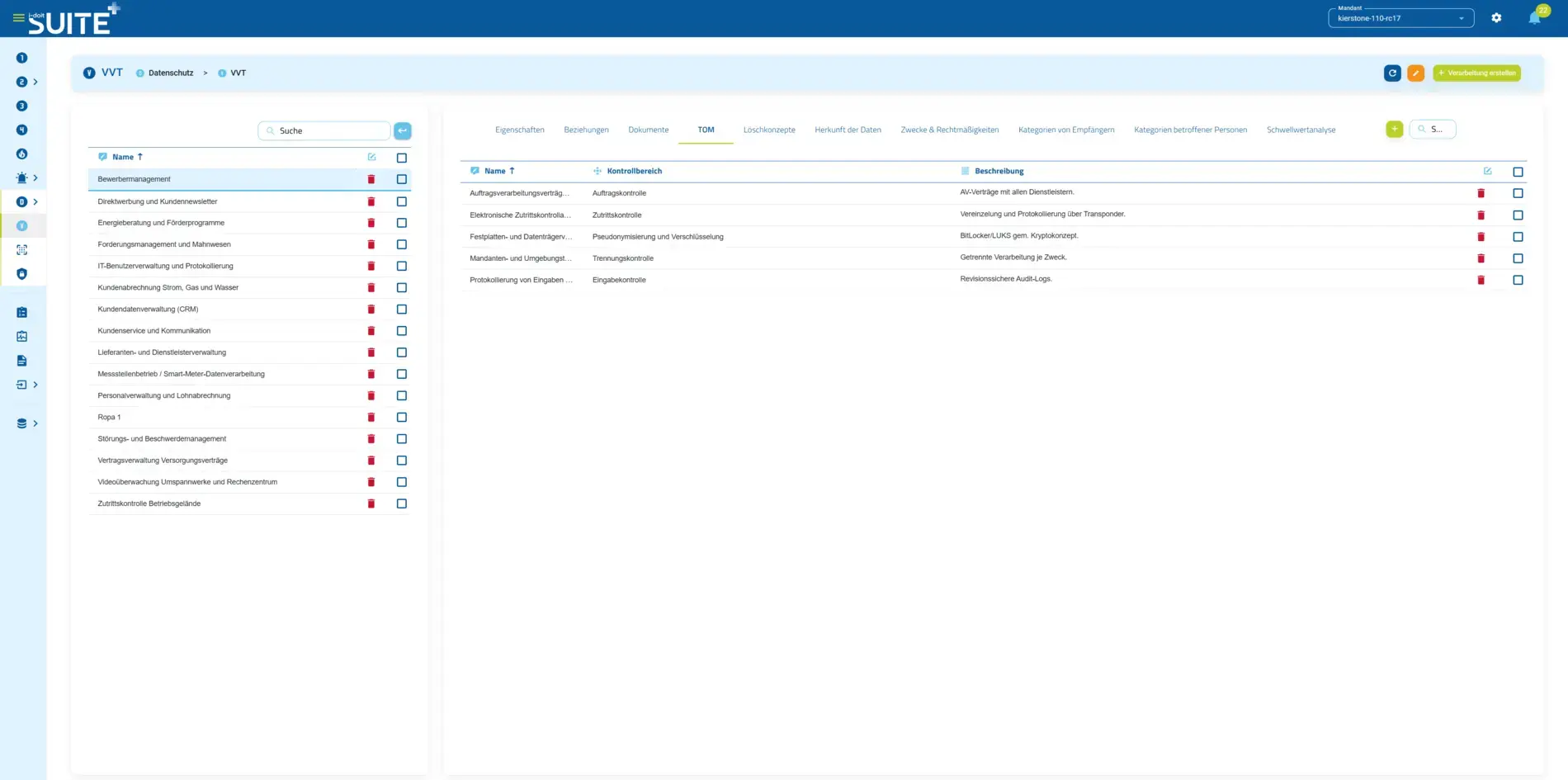The image size is (1568, 780).
Task: Expand the chevron next to the D module icon
Action: [35, 201]
